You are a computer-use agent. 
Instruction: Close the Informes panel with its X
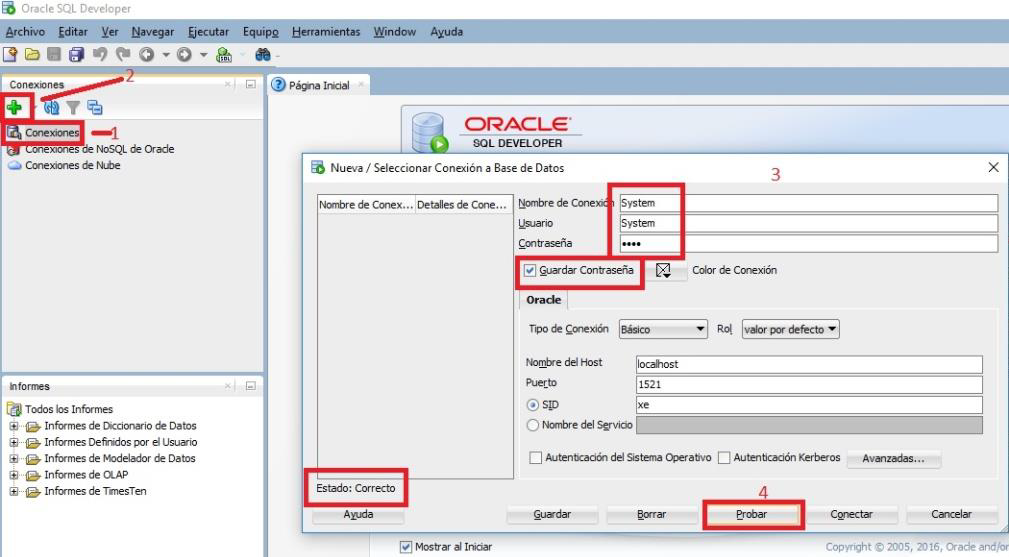pyautogui.click(x=228, y=386)
